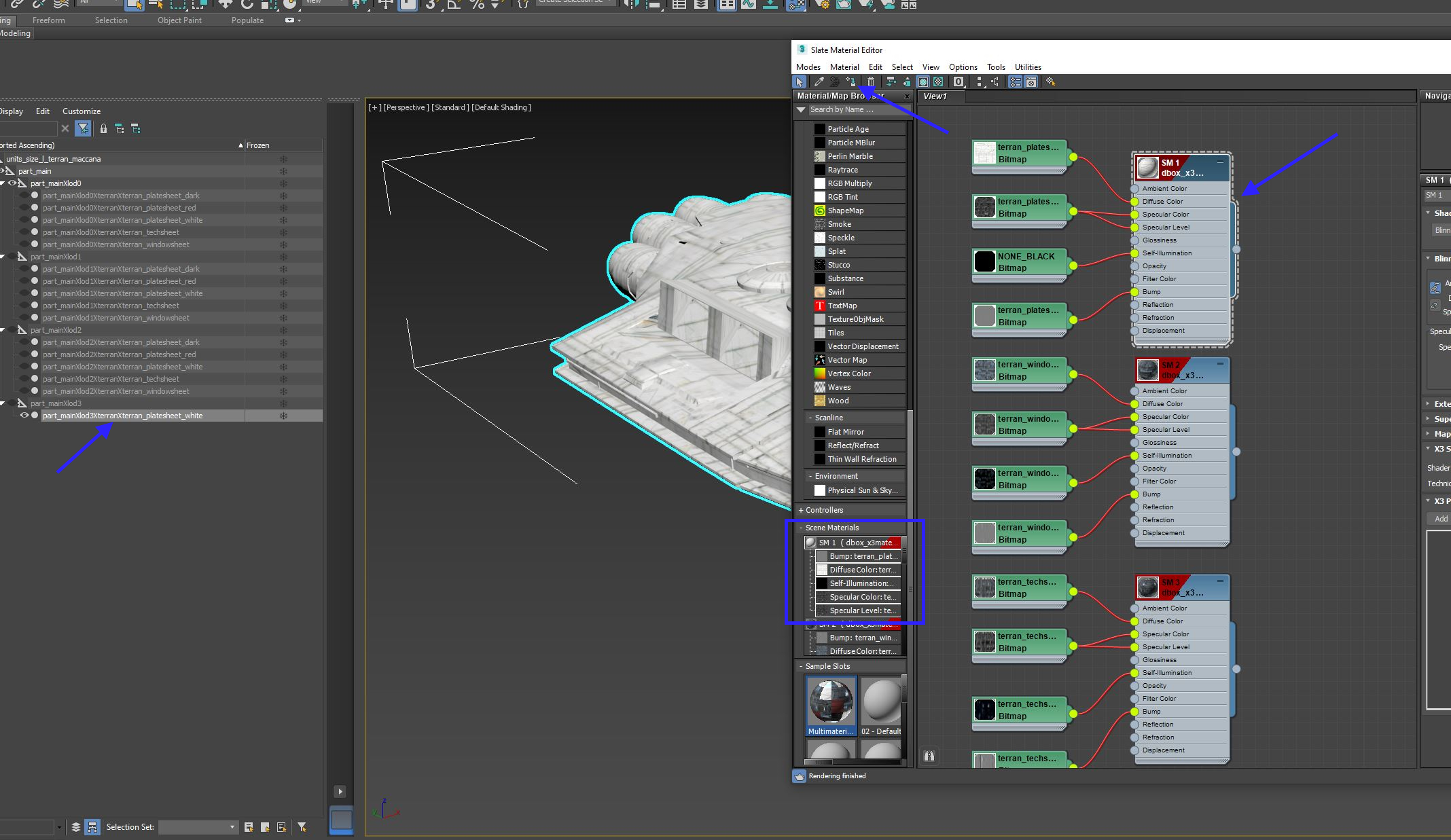
Task: Toggle visibility of part_mainXlod3 platesheet_white object
Action: pyautogui.click(x=24, y=416)
